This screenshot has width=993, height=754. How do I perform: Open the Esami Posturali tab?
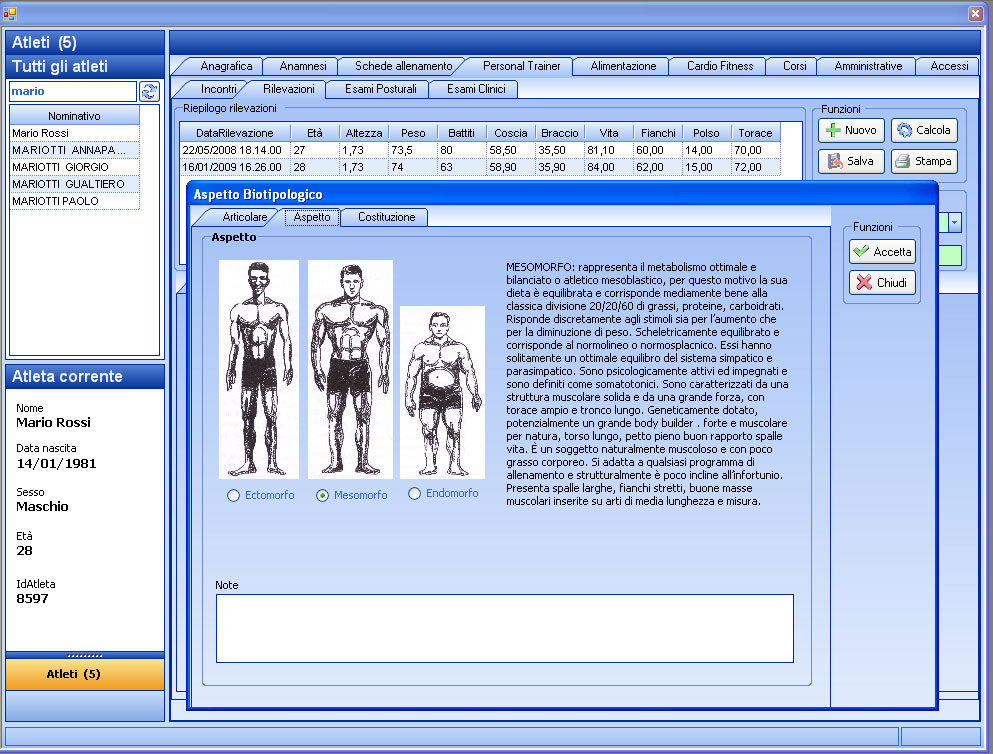click(x=380, y=89)
